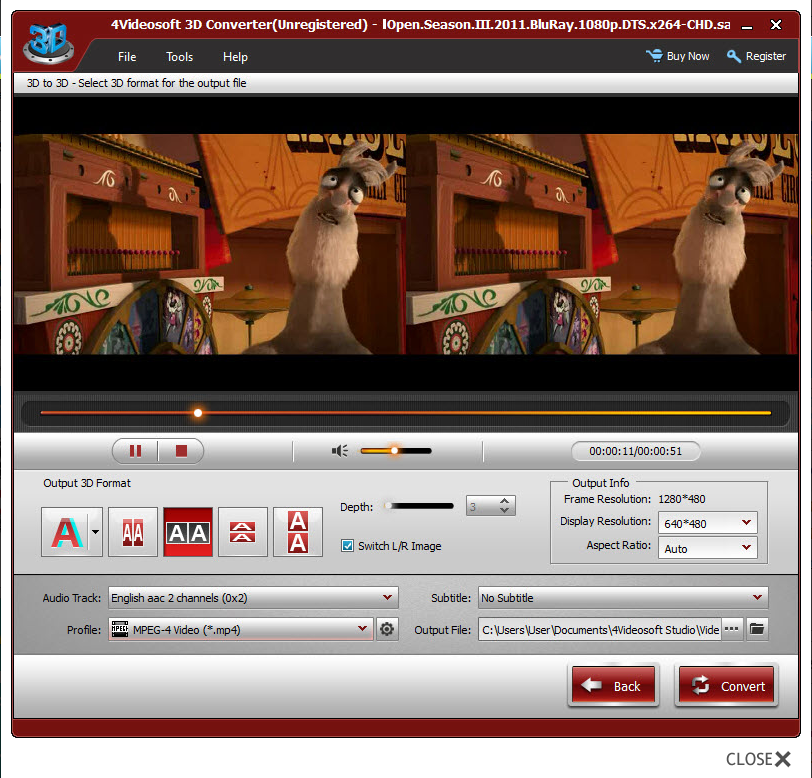The image size is (812, 778).
Task: Open the output folder icon
Action: [757, 629]
